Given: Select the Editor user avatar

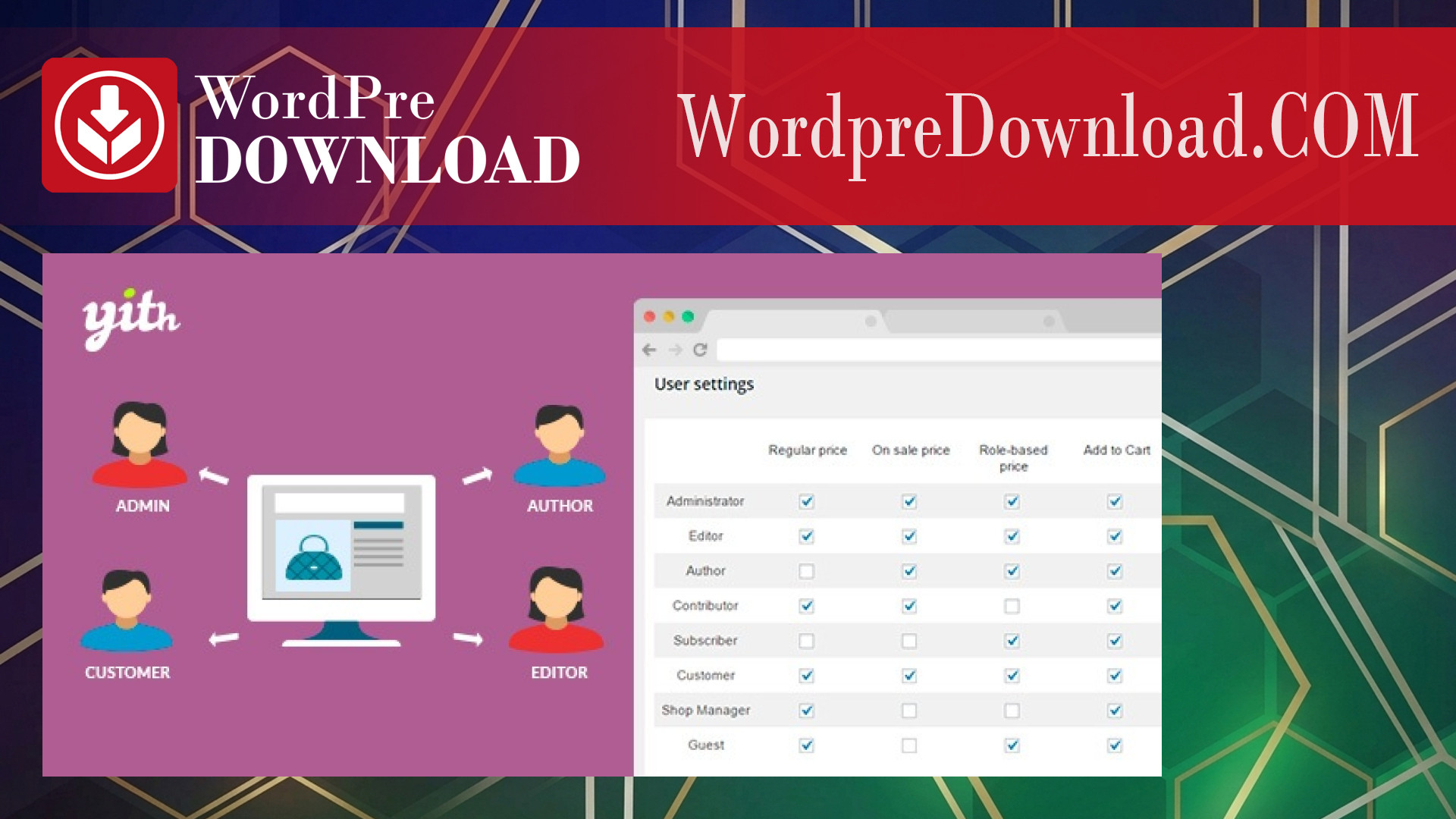Looking at the screenshot, I should tap(557, 610).
